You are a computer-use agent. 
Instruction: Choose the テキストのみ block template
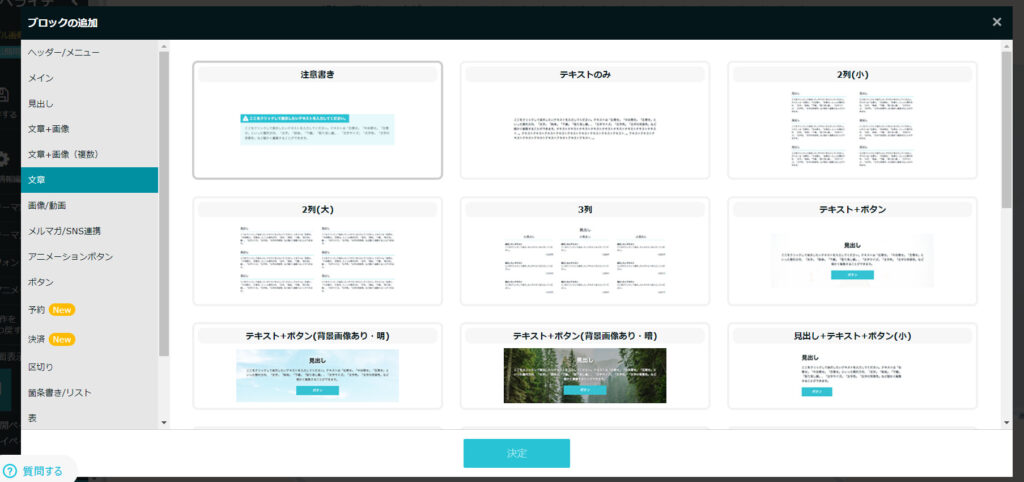[x=585, y=120]
